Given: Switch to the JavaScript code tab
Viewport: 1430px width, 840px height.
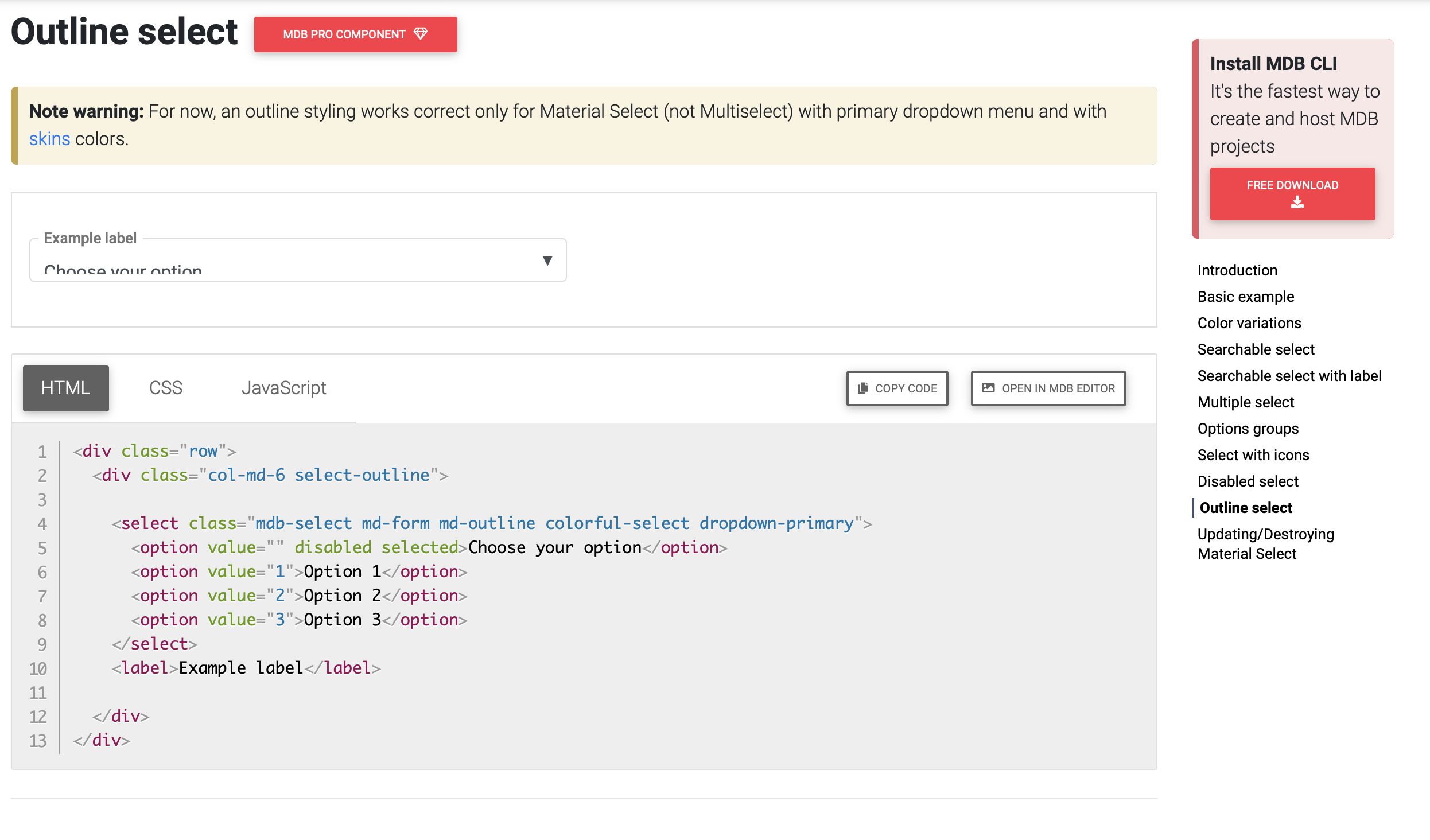Looking at the screenshot, I should 283,388.
